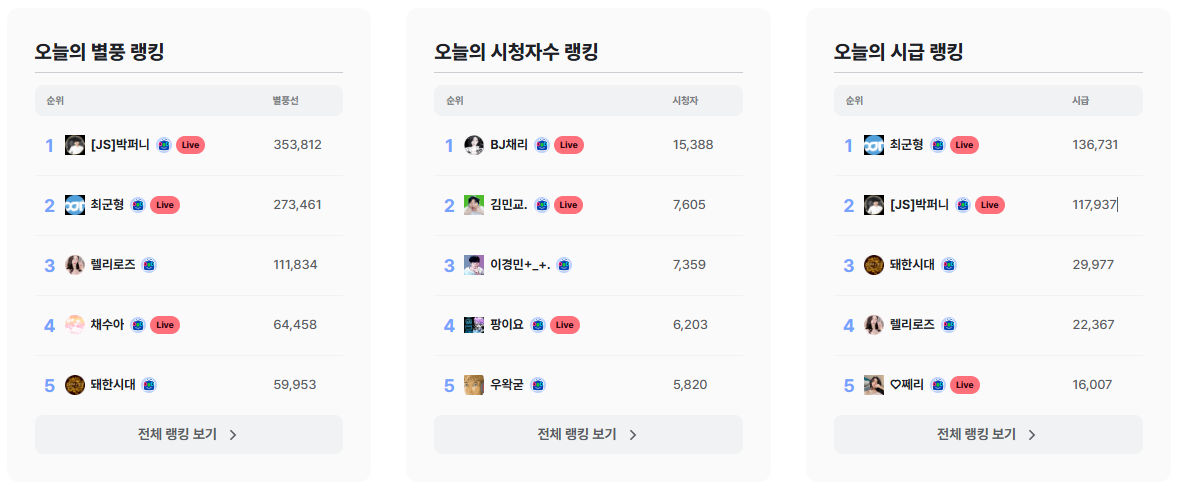Click the Live badge next to BJ채리
This screenshot has width=1180, height=495.
click(x=568, y=145)
